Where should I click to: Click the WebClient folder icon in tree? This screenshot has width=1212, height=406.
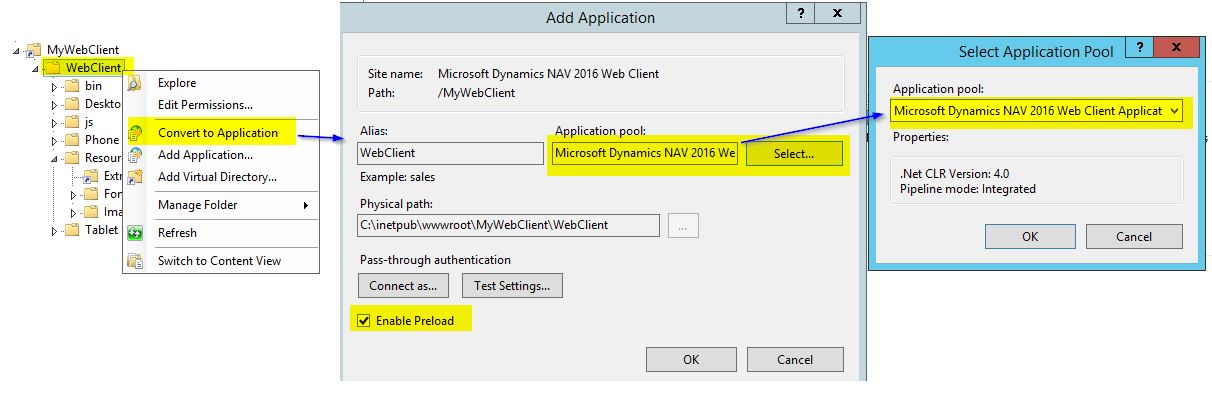[x=53, y=67]
